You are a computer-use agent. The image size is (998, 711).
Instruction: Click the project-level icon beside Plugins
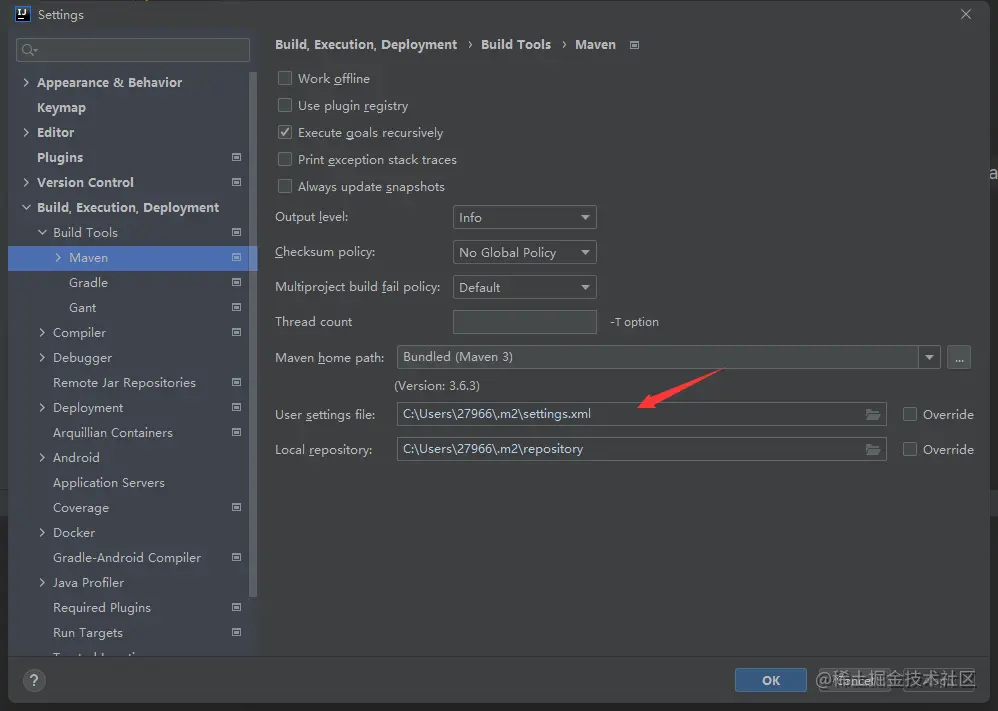tap(237, 158)
